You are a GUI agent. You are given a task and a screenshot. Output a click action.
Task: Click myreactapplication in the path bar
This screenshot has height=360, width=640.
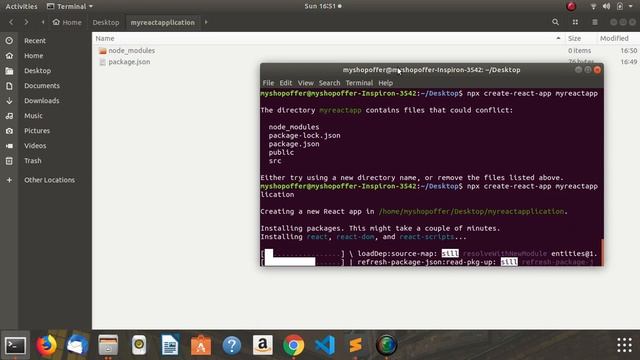point(162,22)
